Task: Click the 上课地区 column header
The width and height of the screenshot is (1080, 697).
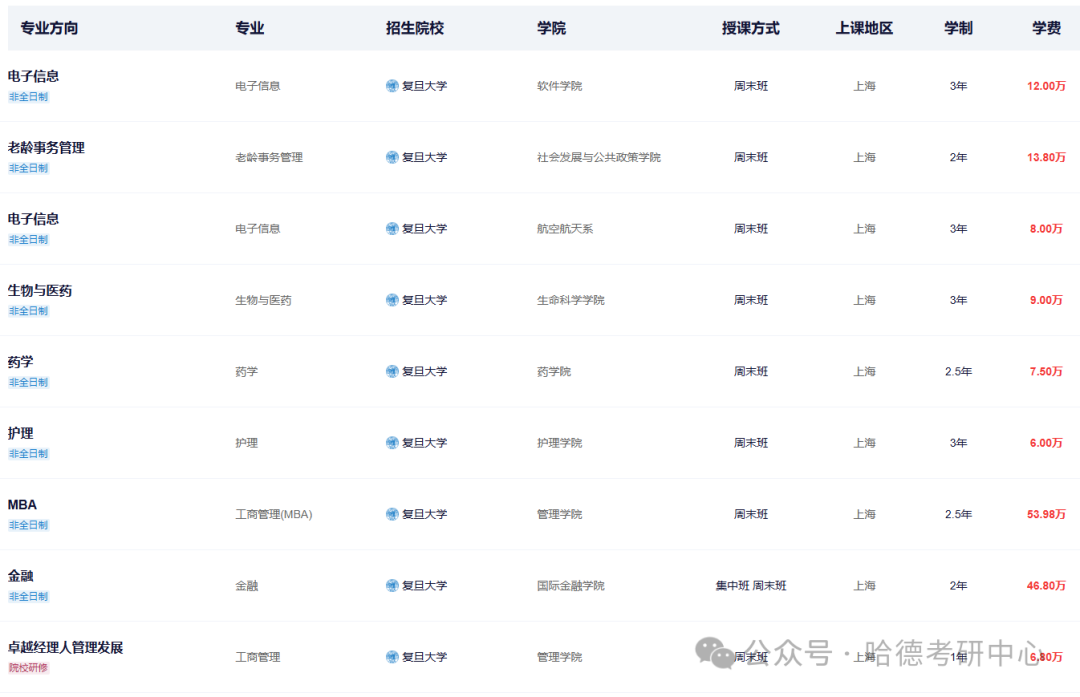Action: (864, 28)
